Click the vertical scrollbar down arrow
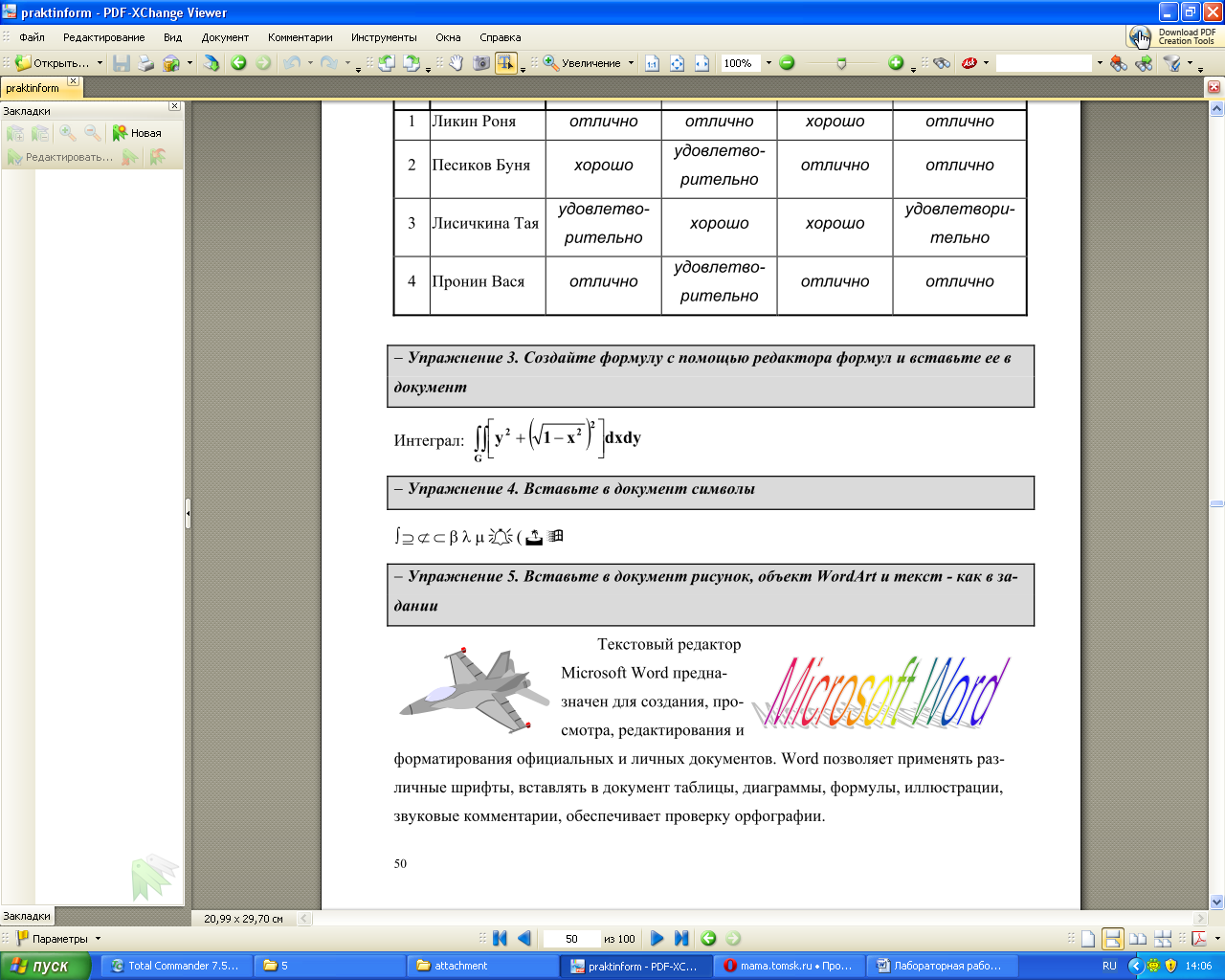The height and width of the screenshot is (980, 1225). click(1217, 902)
